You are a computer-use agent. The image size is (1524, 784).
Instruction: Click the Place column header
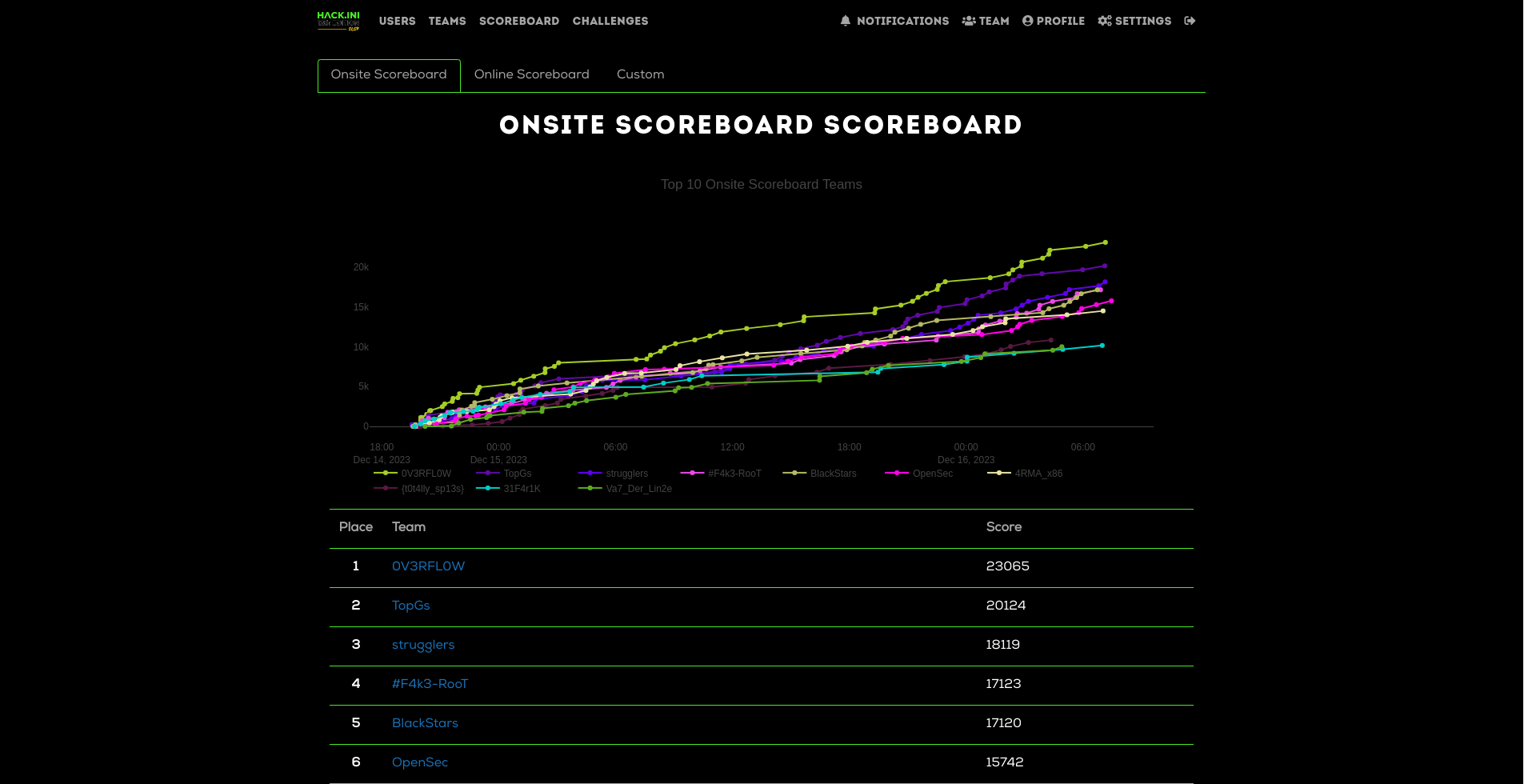[355, 527]
